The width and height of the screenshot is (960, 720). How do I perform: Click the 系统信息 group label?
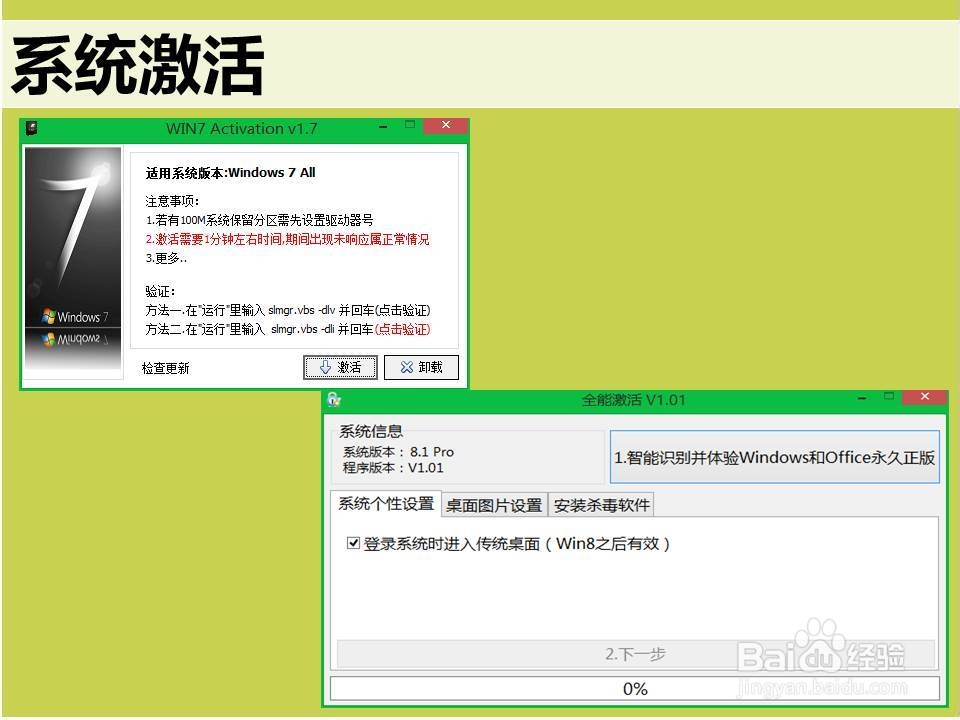click(371, 431)
